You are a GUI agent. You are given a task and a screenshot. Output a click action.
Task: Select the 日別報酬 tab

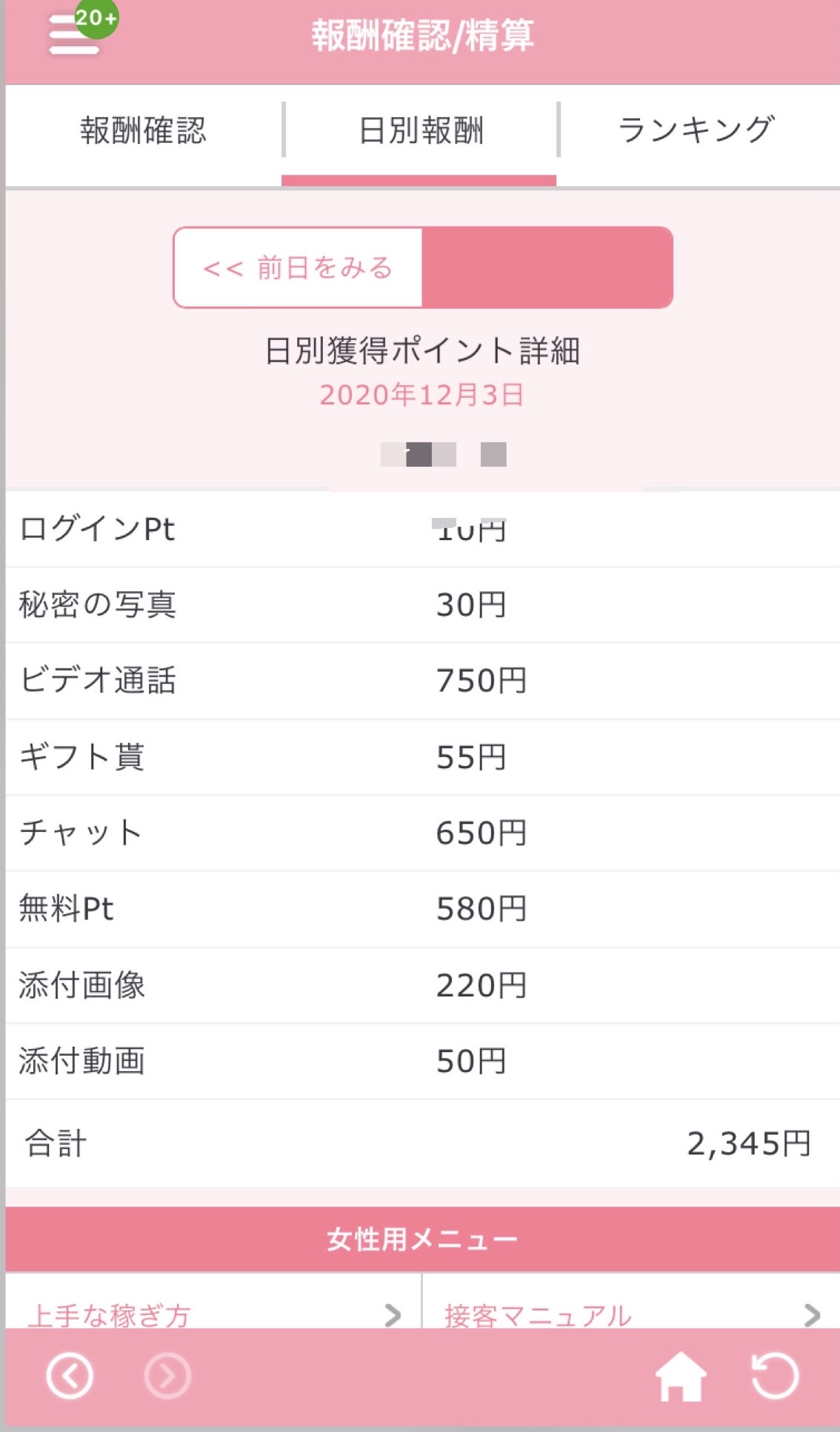coord(420,130)
